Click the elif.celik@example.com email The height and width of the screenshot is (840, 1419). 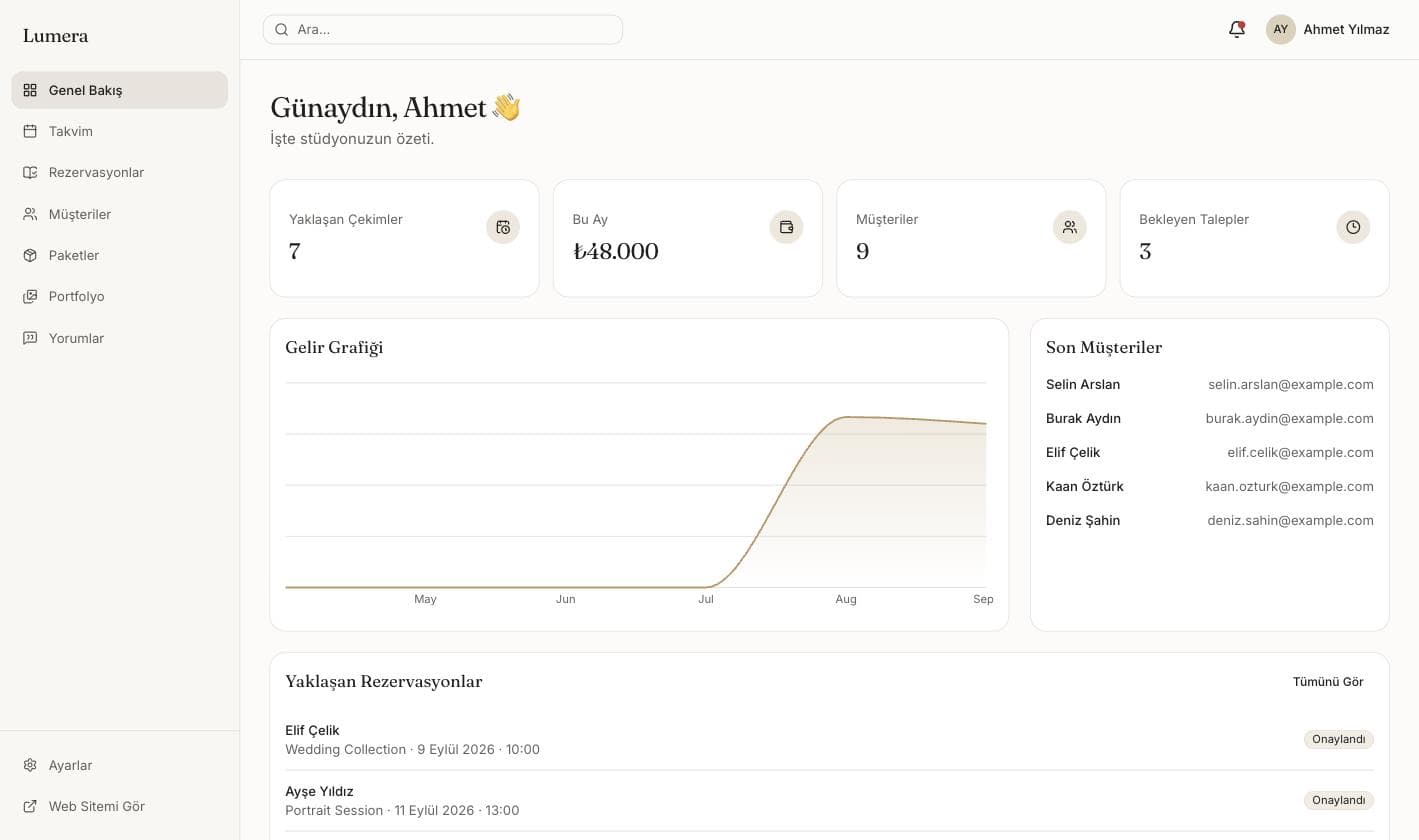[1301, 452]
